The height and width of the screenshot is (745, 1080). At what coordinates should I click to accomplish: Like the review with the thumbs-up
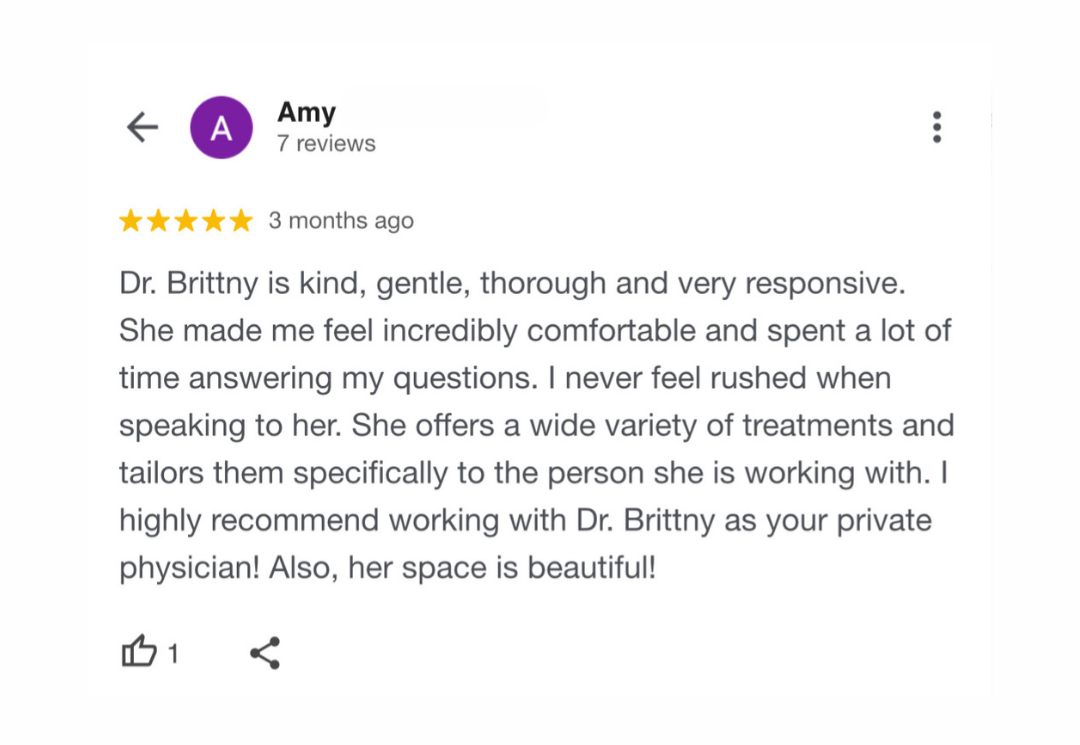138,652
